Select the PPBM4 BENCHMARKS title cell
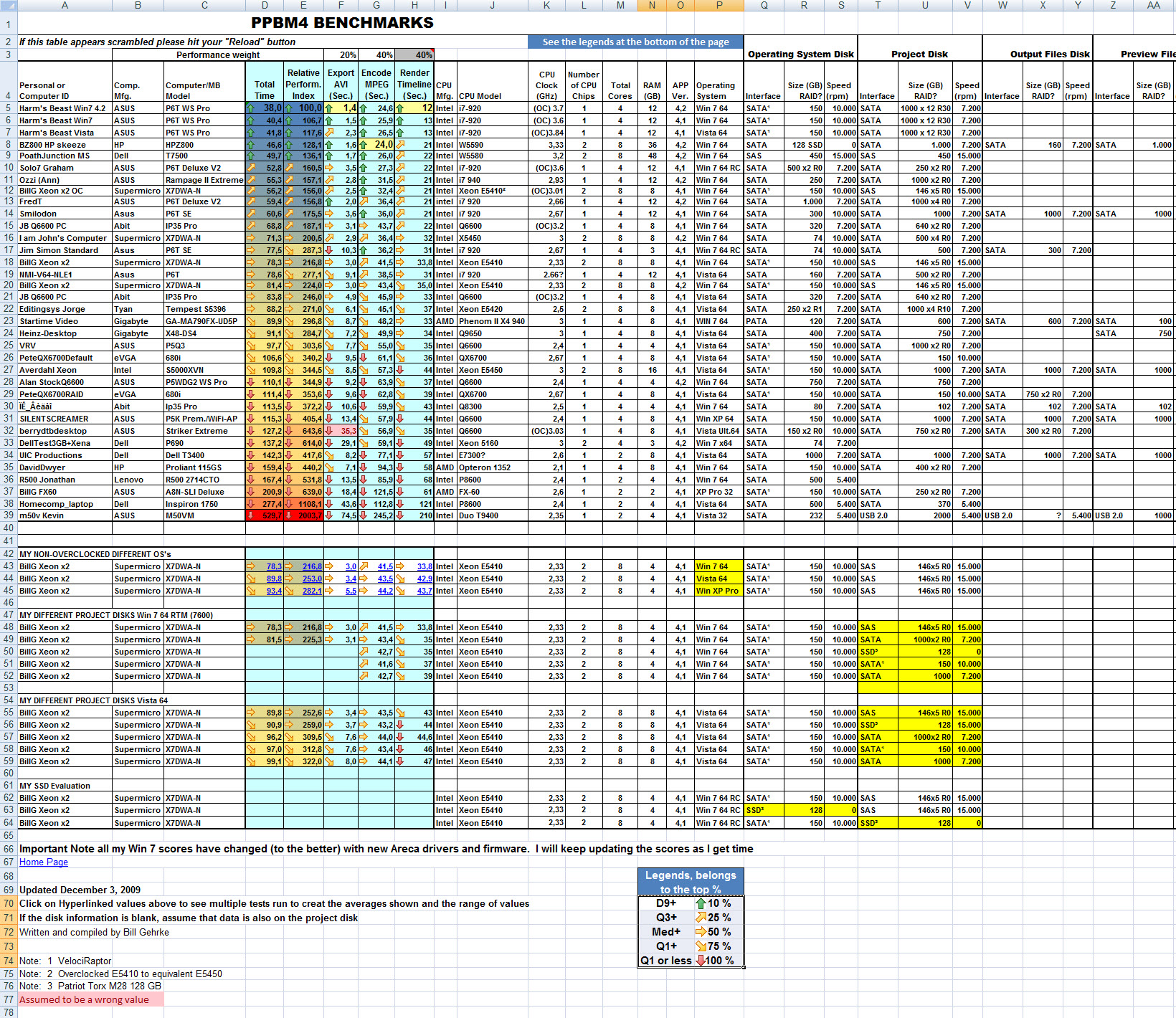The height and width of the screenshot is (1018, 1176). click(x=342, y=23)
